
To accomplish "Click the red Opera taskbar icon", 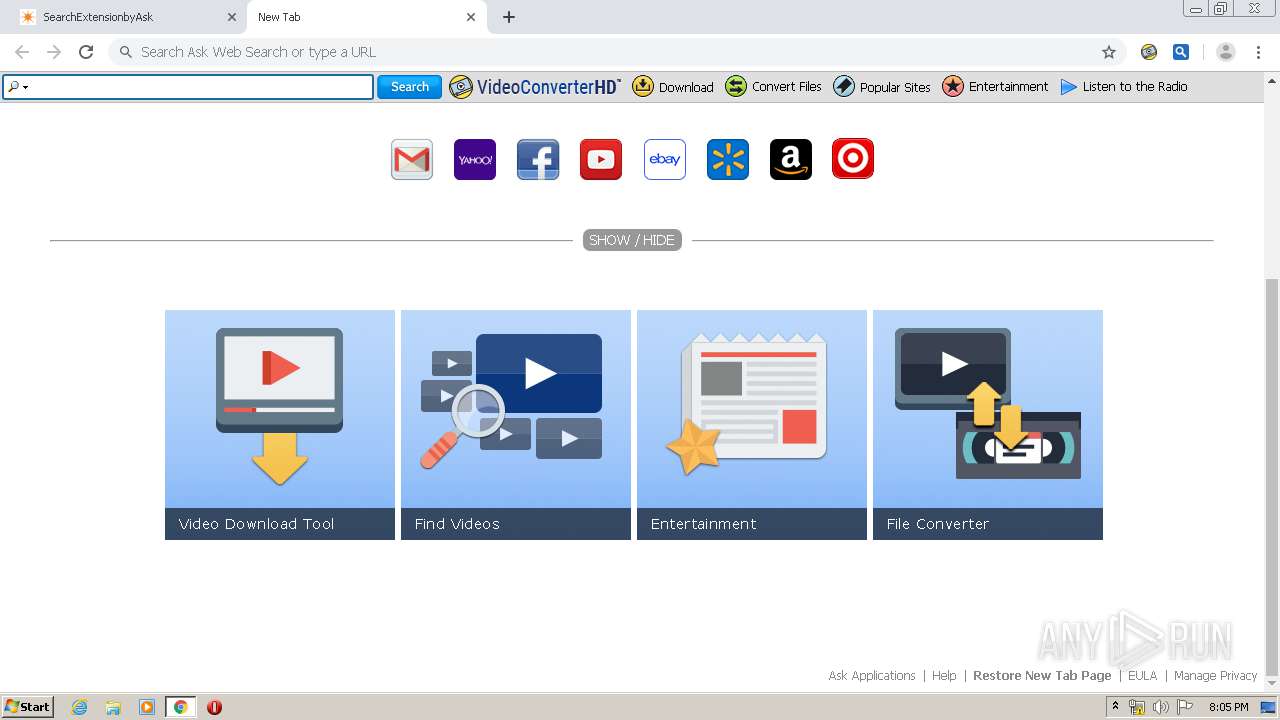I will click(214, 707).
